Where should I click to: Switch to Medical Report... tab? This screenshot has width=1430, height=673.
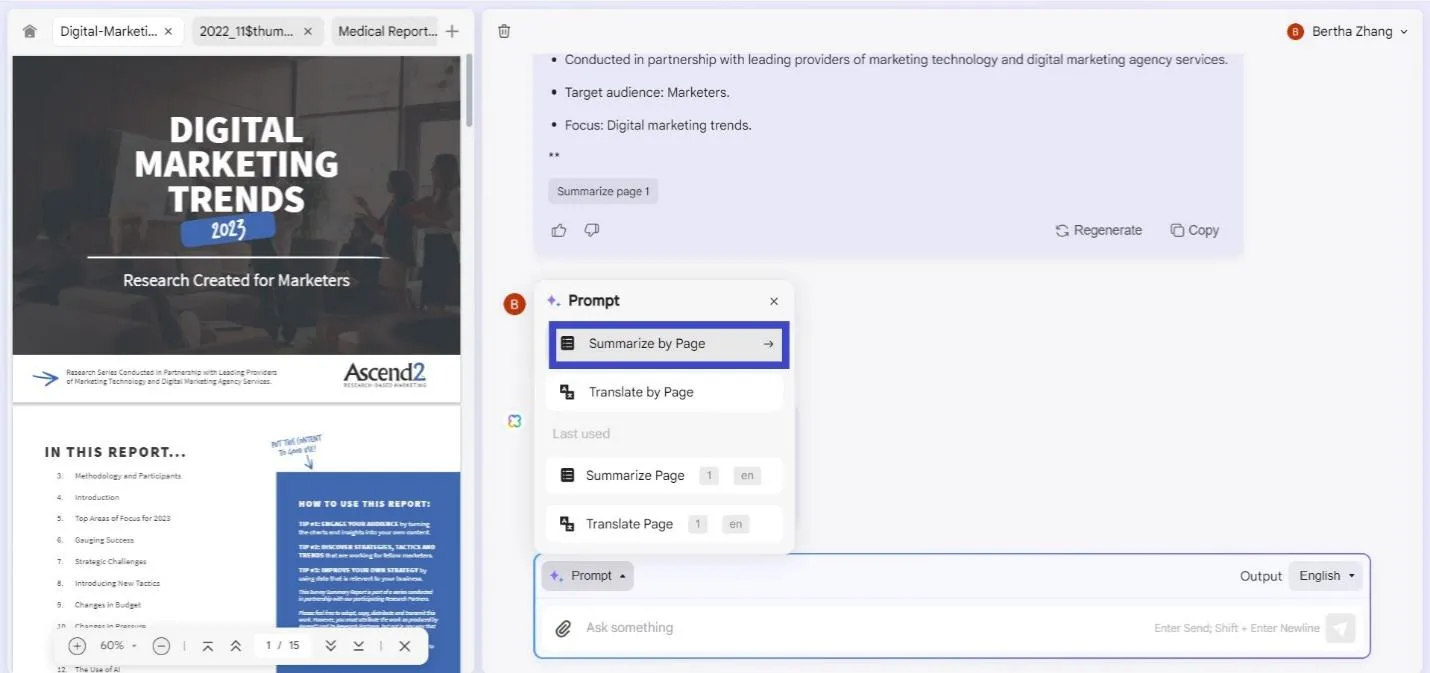pos(387,31)
